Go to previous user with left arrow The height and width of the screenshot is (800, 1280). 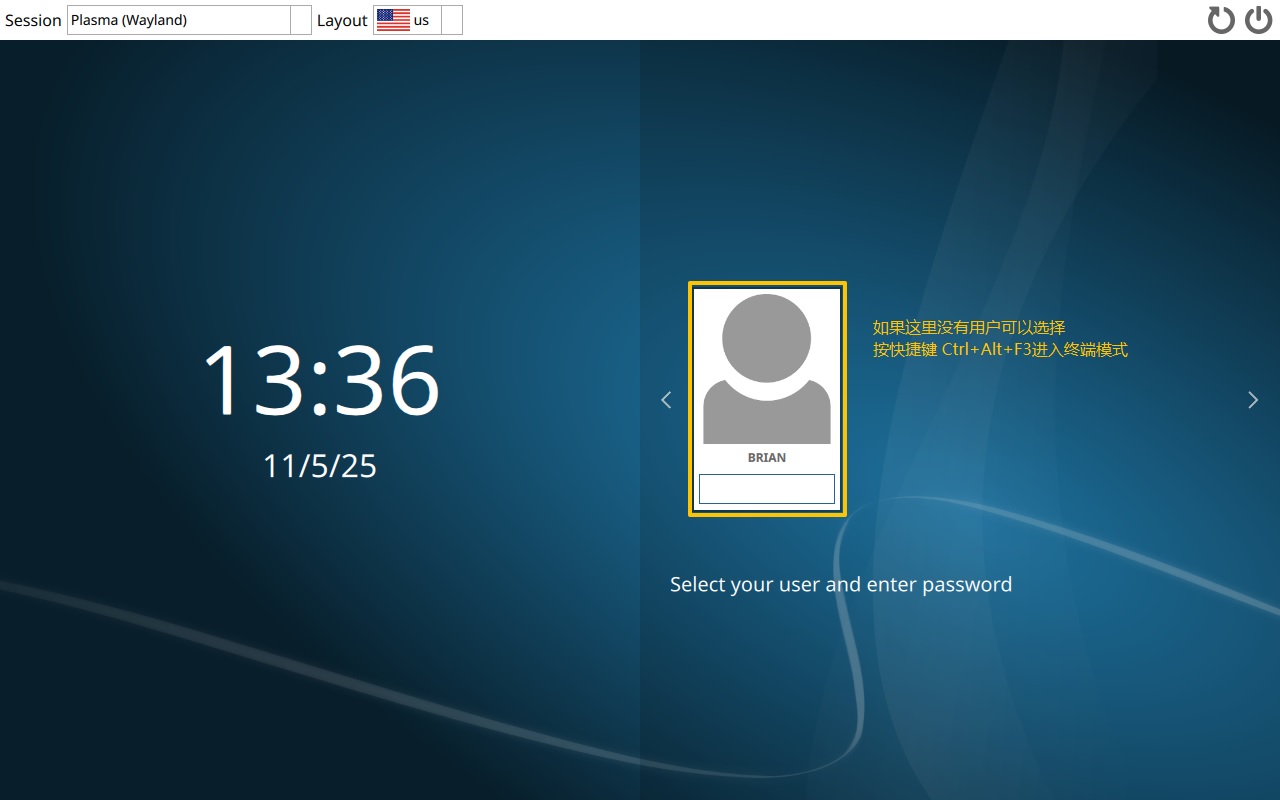[x=666, y=400]
